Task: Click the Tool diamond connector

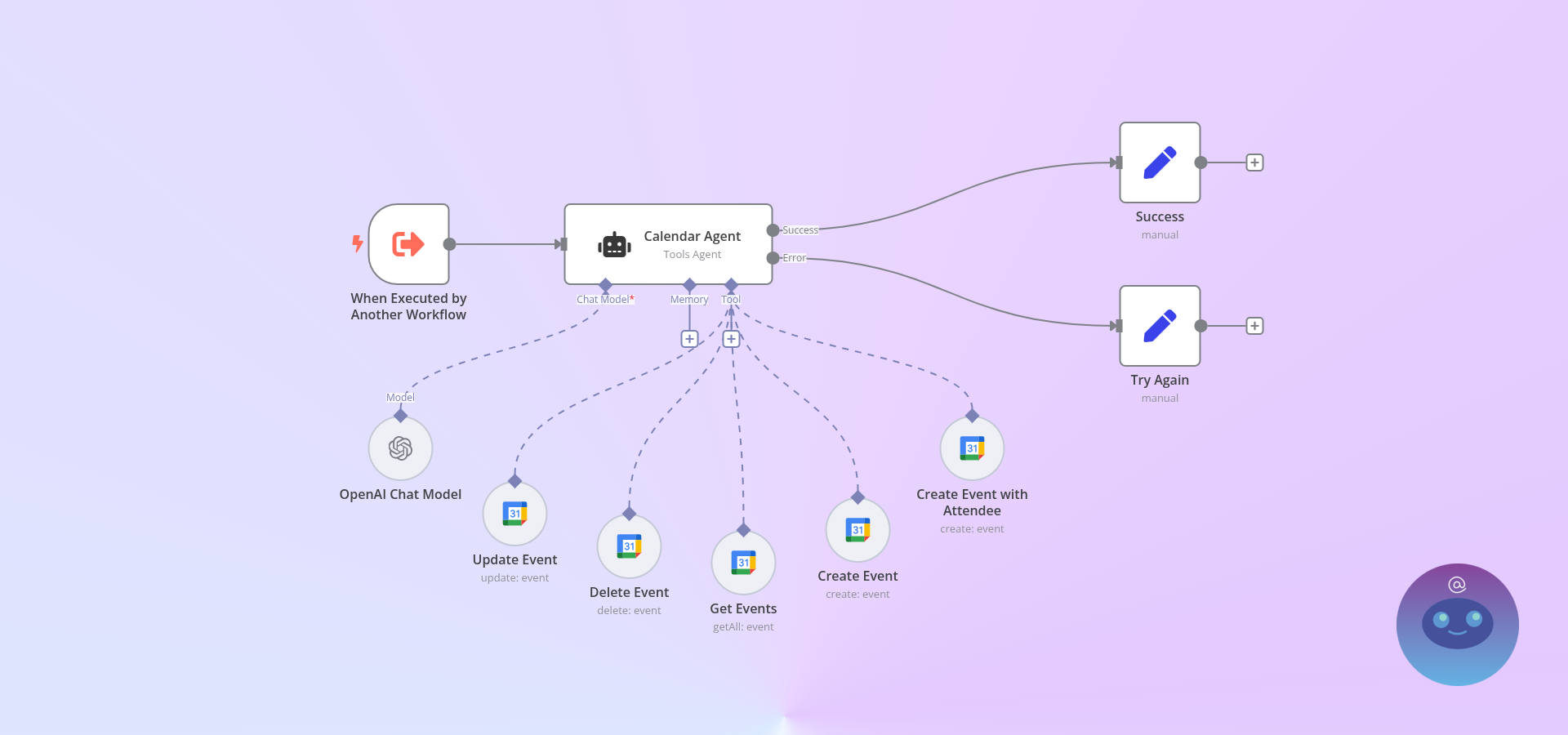Action: (731, 285)
